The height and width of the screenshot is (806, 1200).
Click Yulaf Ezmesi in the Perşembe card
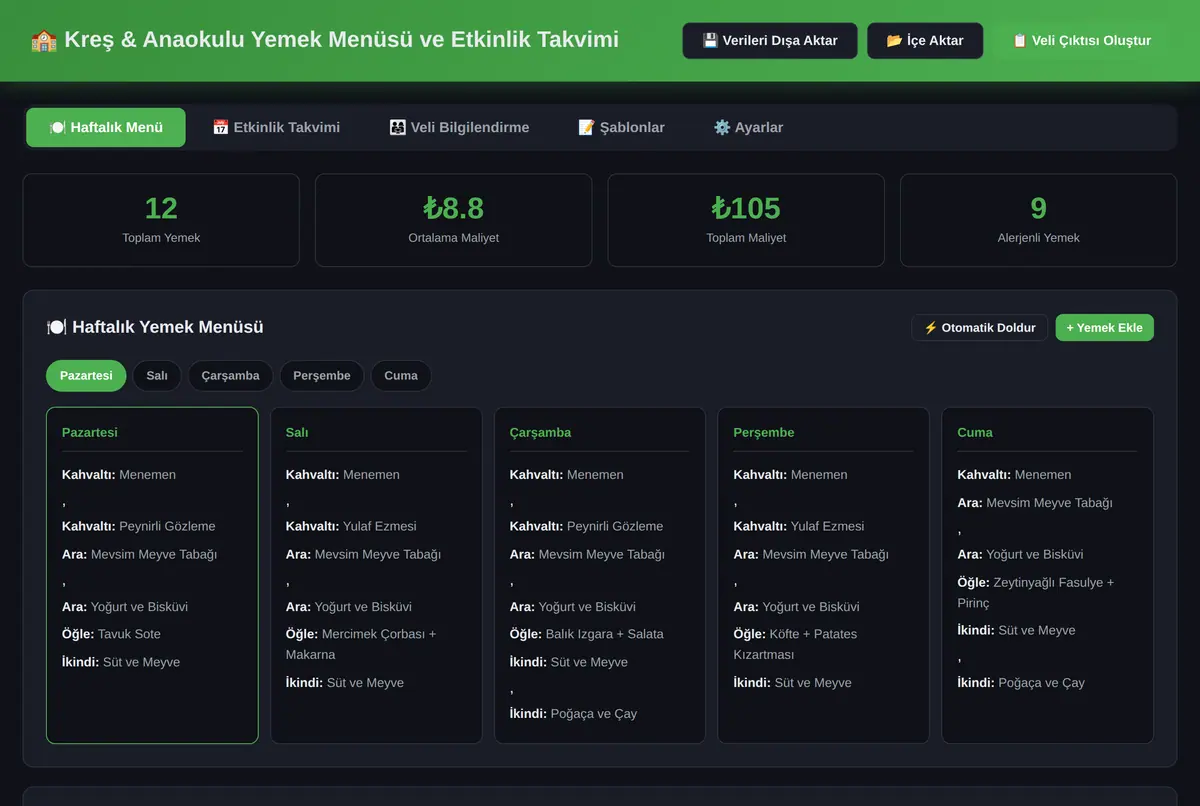click(x=828, y=526)
